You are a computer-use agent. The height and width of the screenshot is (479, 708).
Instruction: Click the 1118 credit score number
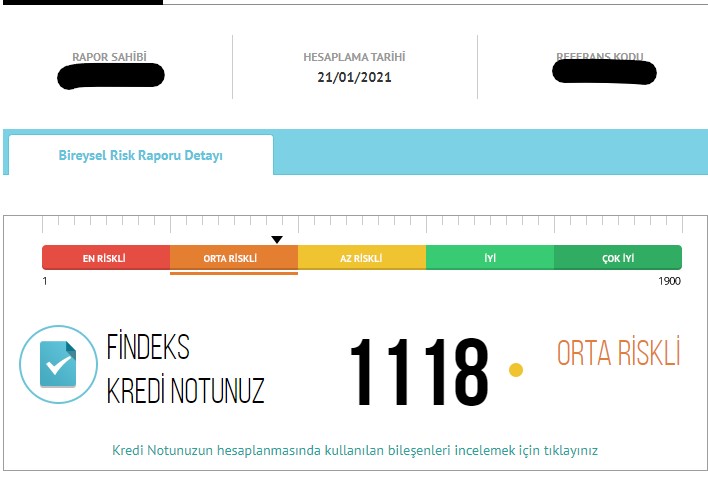pos(418,370)
